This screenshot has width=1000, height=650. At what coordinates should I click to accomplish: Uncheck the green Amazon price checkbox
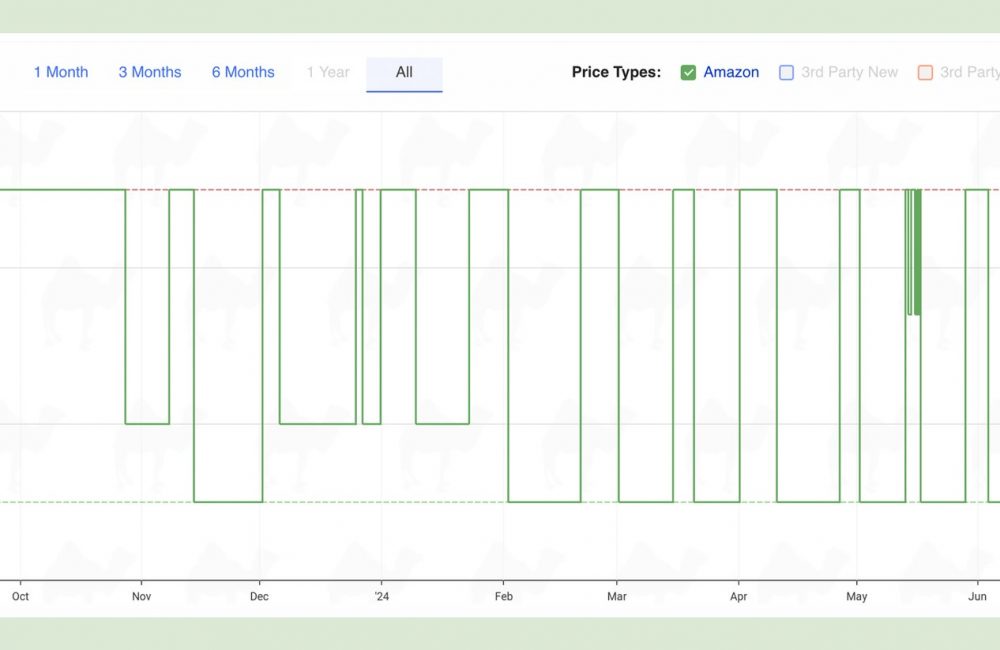coord(688,72)
